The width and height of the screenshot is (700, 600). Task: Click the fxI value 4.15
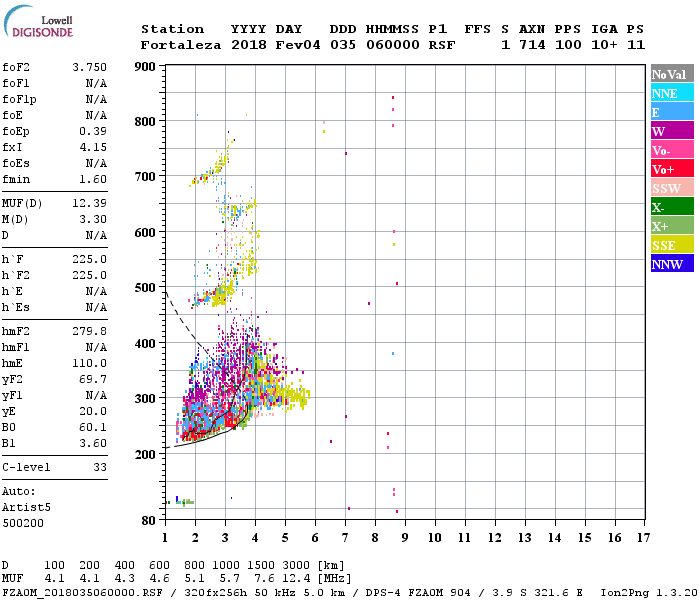click(93, 147)
